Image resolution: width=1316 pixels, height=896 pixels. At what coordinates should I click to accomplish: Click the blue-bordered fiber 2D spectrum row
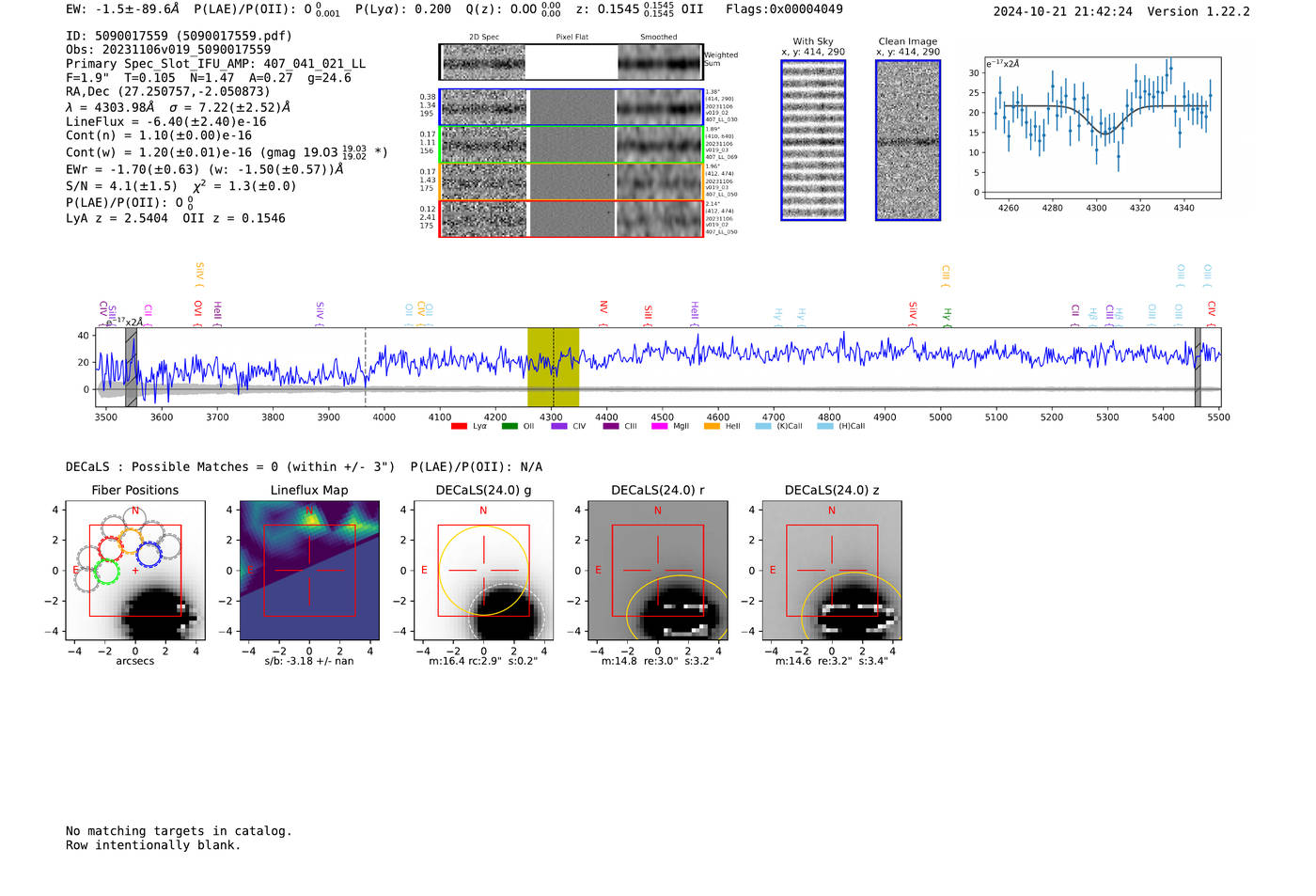point(572,107)
